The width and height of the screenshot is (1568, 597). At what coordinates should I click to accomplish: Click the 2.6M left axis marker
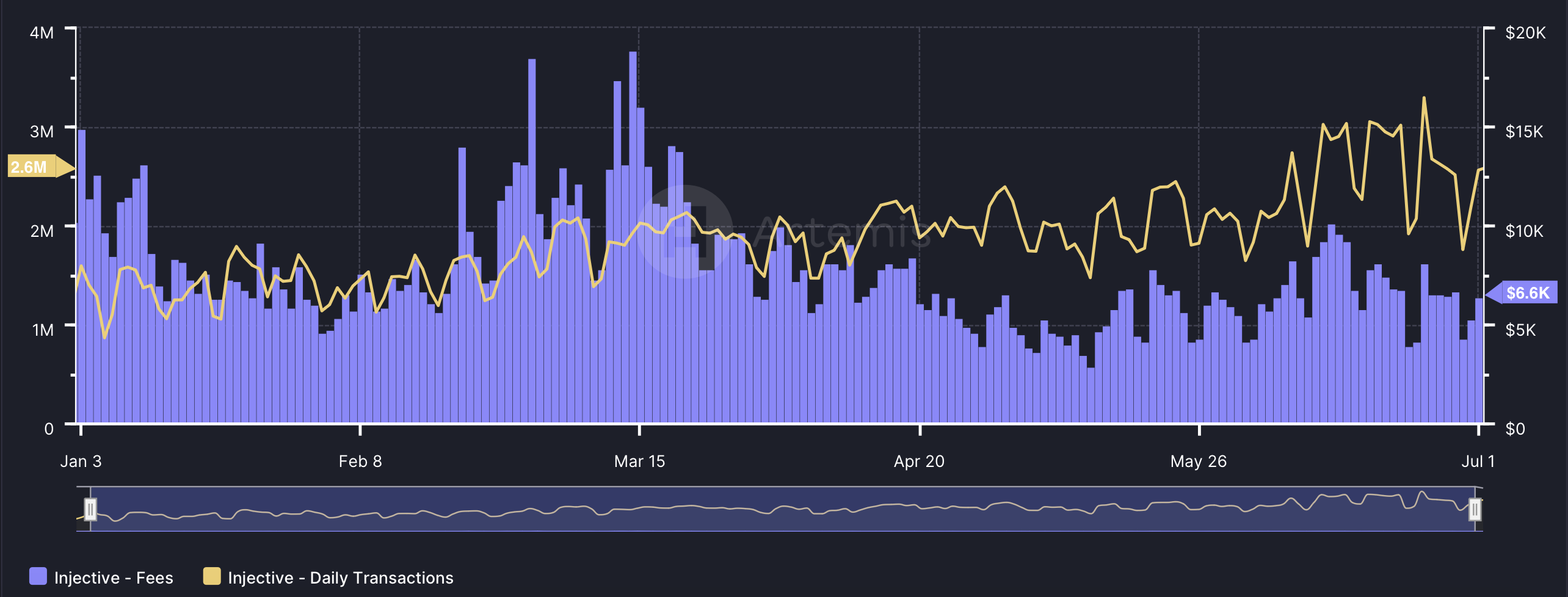pos(41,167)
